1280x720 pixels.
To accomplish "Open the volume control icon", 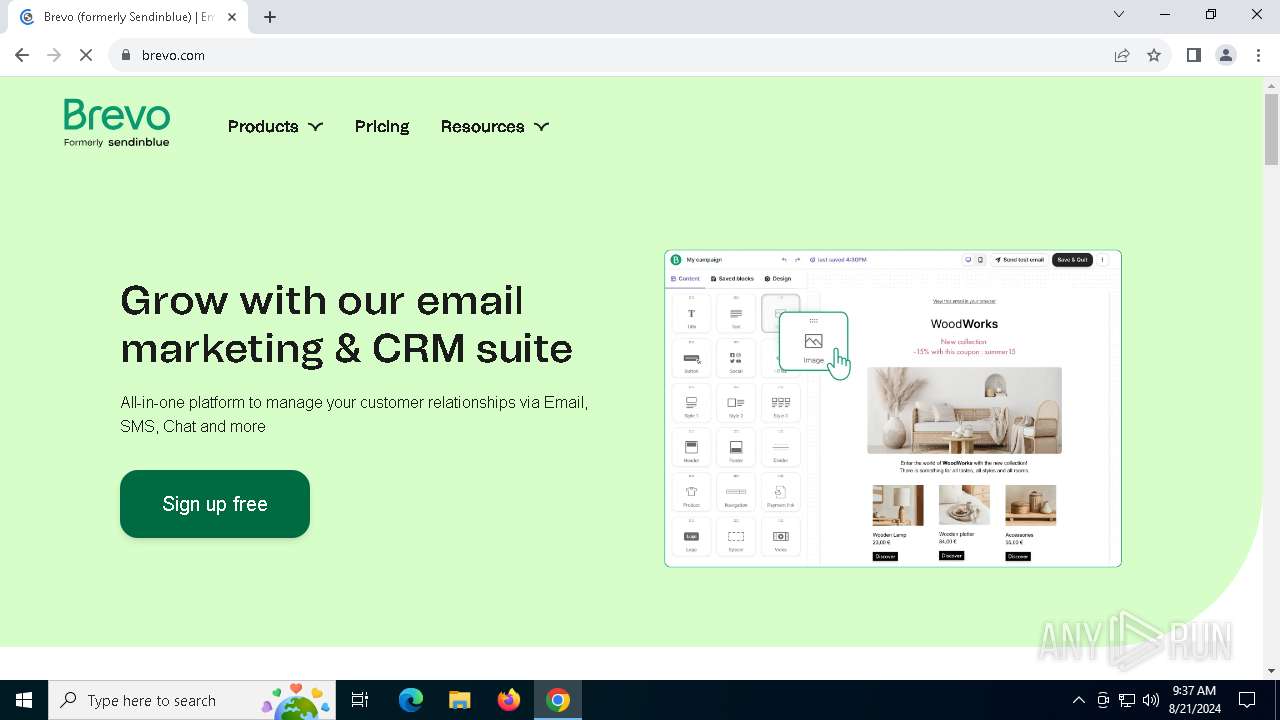I will pos(1151,700).
